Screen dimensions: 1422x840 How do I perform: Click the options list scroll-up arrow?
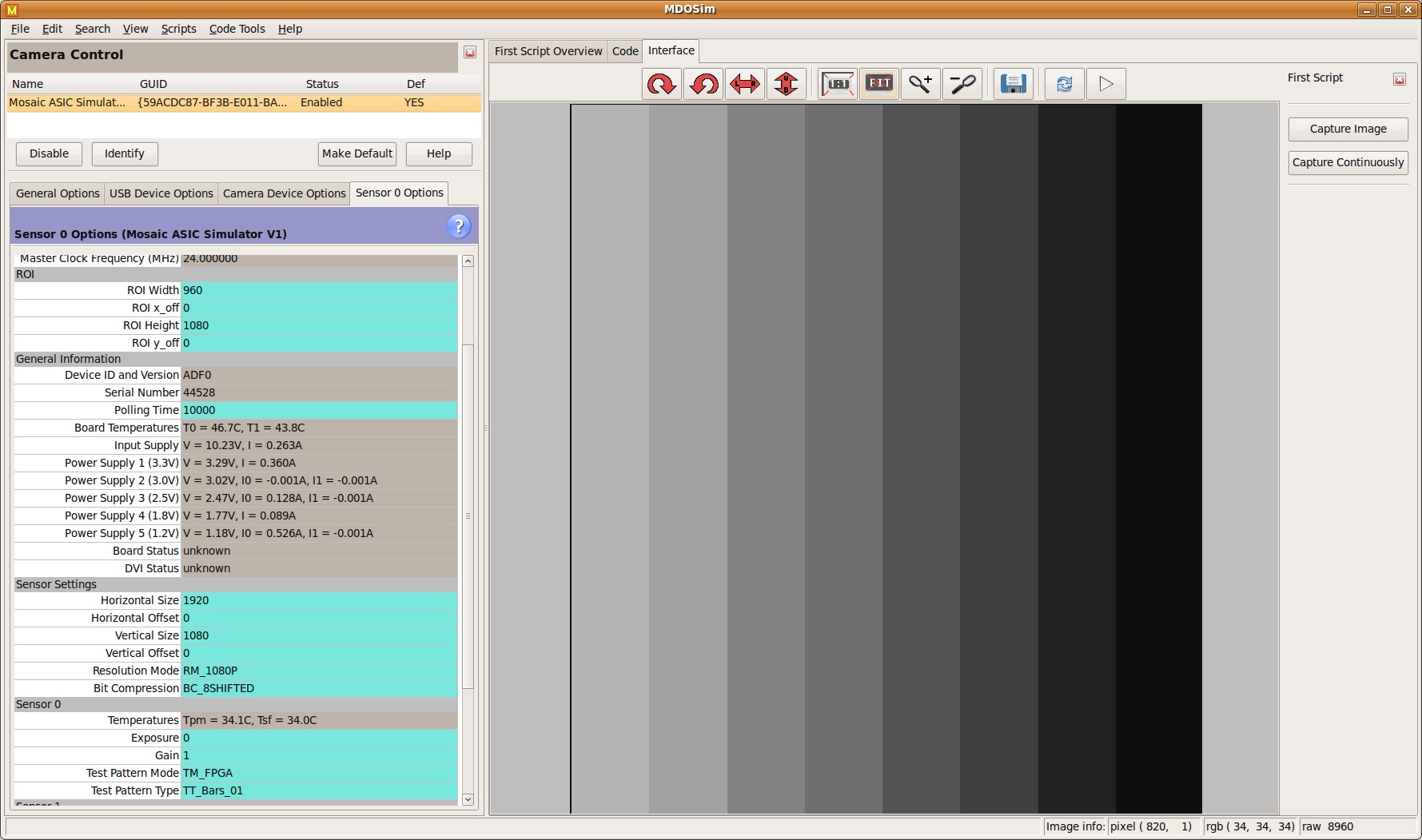click(468, 261)
